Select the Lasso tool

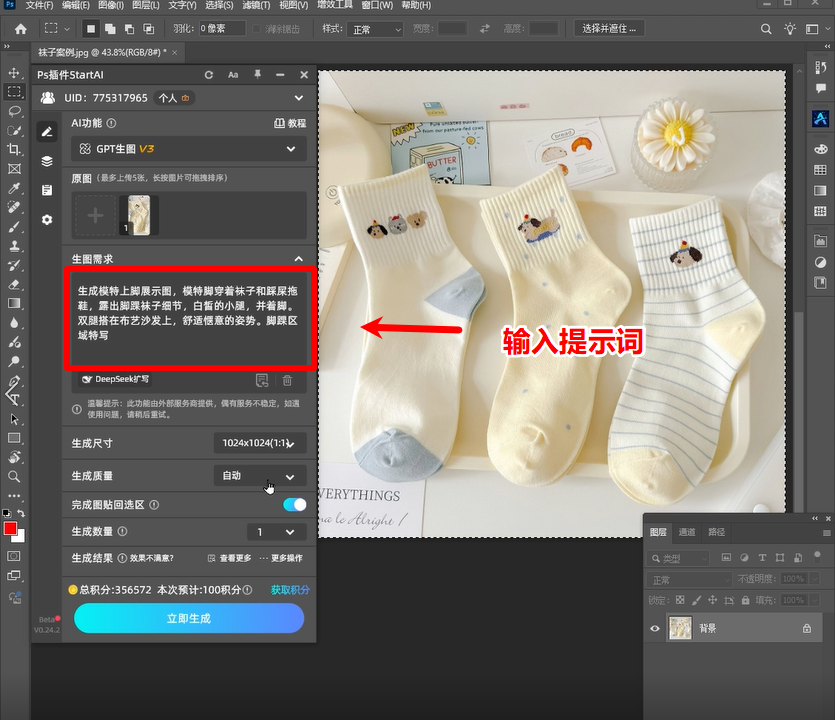click(14, 111)
